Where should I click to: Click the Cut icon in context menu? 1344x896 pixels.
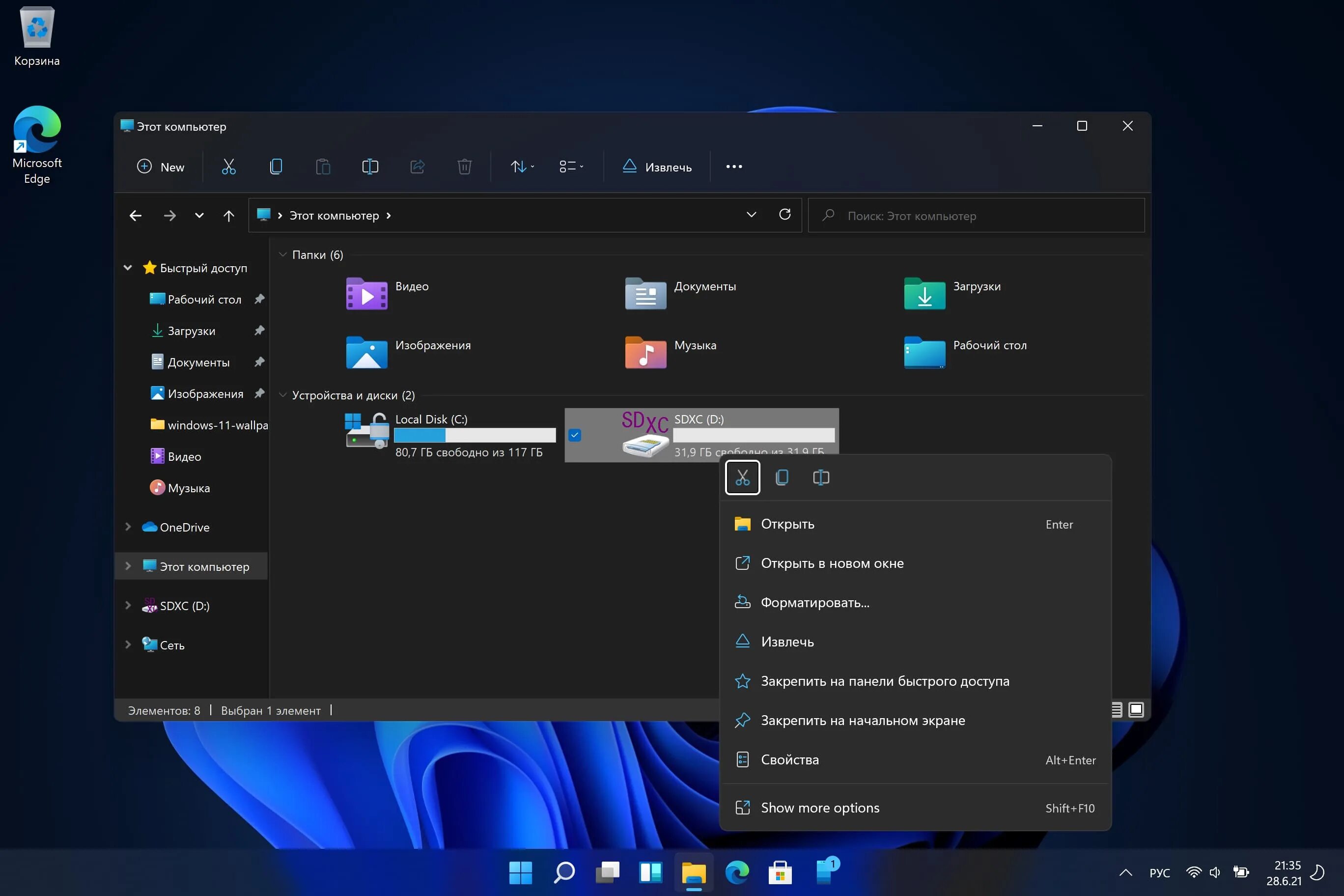[743, 477]
